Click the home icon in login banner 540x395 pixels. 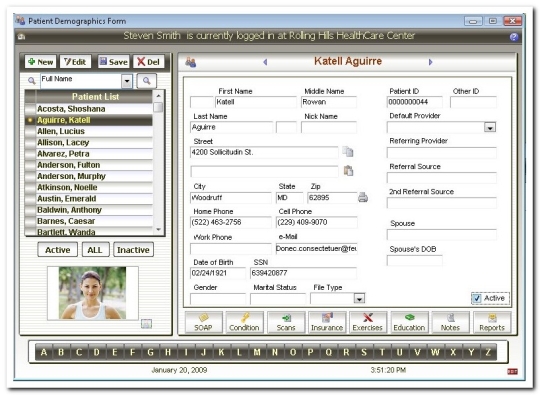[x=21, y=37]
